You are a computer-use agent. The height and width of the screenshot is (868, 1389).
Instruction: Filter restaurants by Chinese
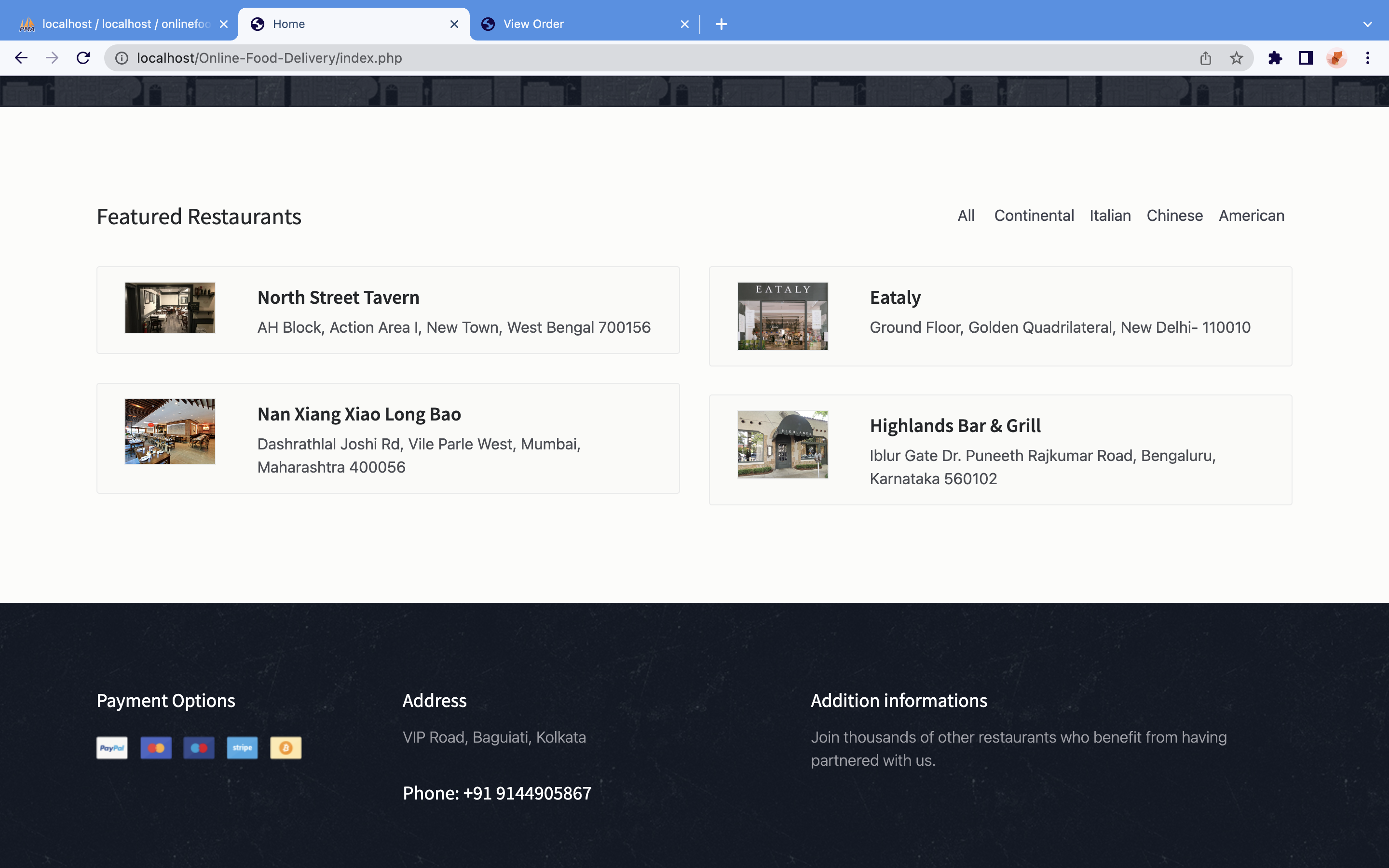[x=1174, y=216]
